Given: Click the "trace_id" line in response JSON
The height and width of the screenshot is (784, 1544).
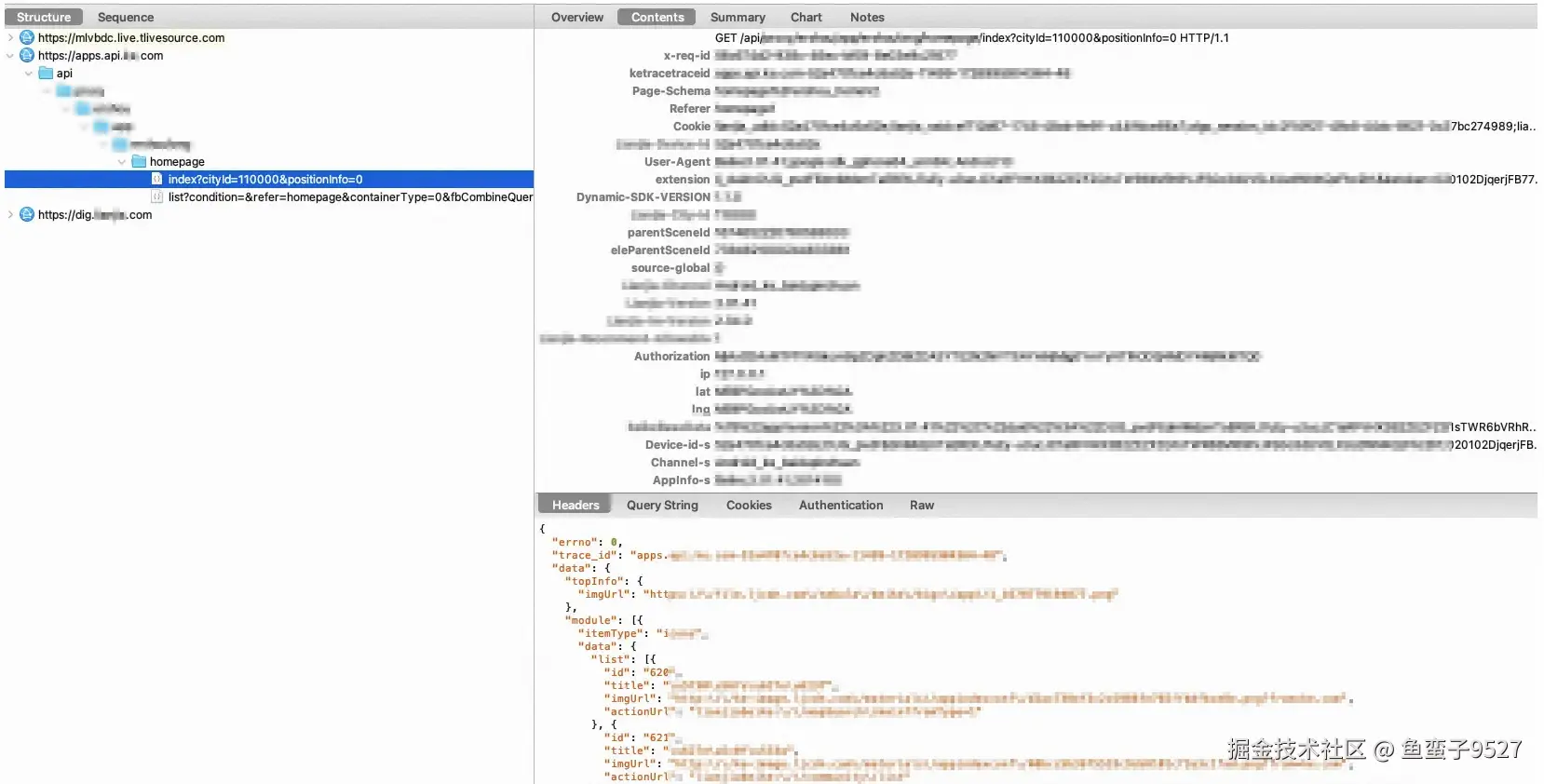Looking at the screenshot, I should pos(779,555).
